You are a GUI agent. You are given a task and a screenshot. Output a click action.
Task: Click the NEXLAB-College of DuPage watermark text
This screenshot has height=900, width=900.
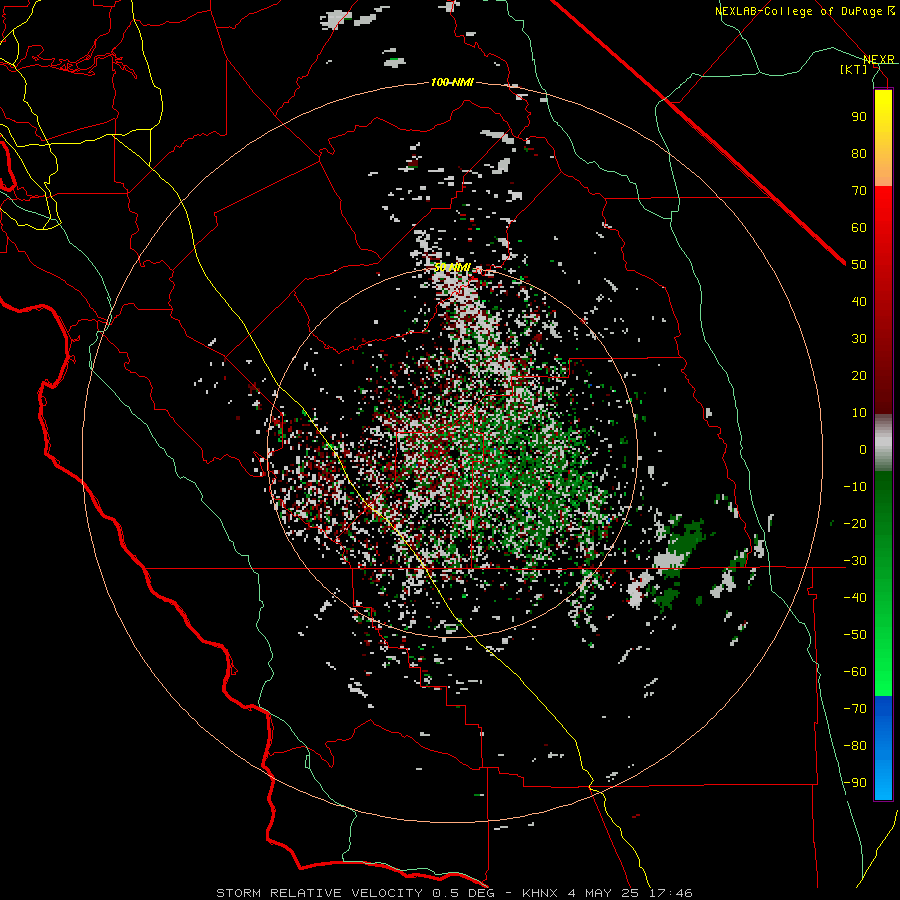[806, 11]
